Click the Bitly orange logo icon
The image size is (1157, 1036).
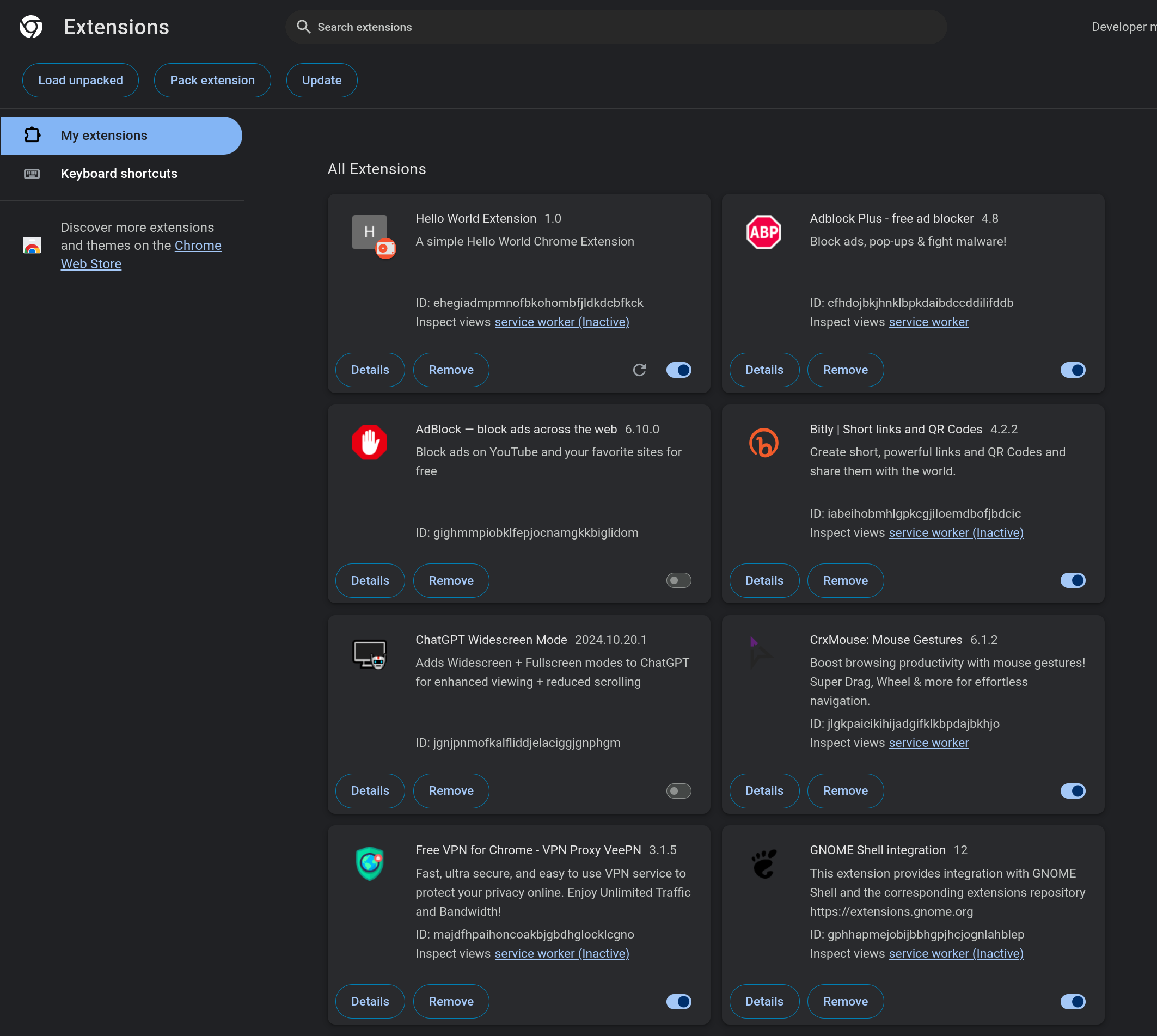763,442
